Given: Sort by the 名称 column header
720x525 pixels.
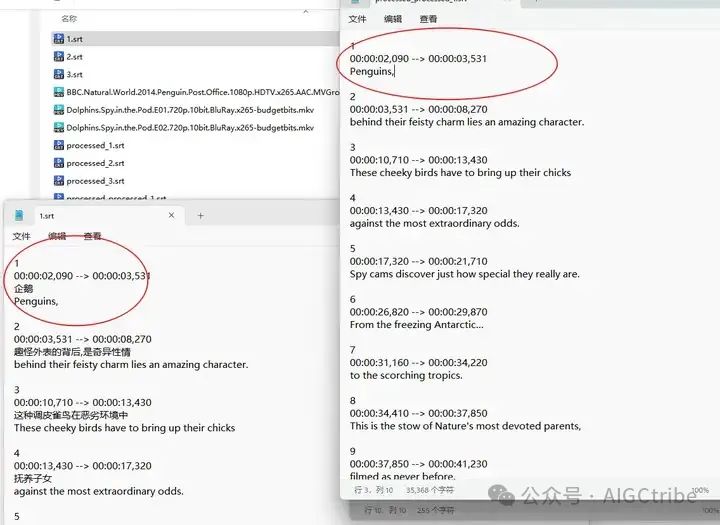Looking at the screenshot, I should (69, 18).
